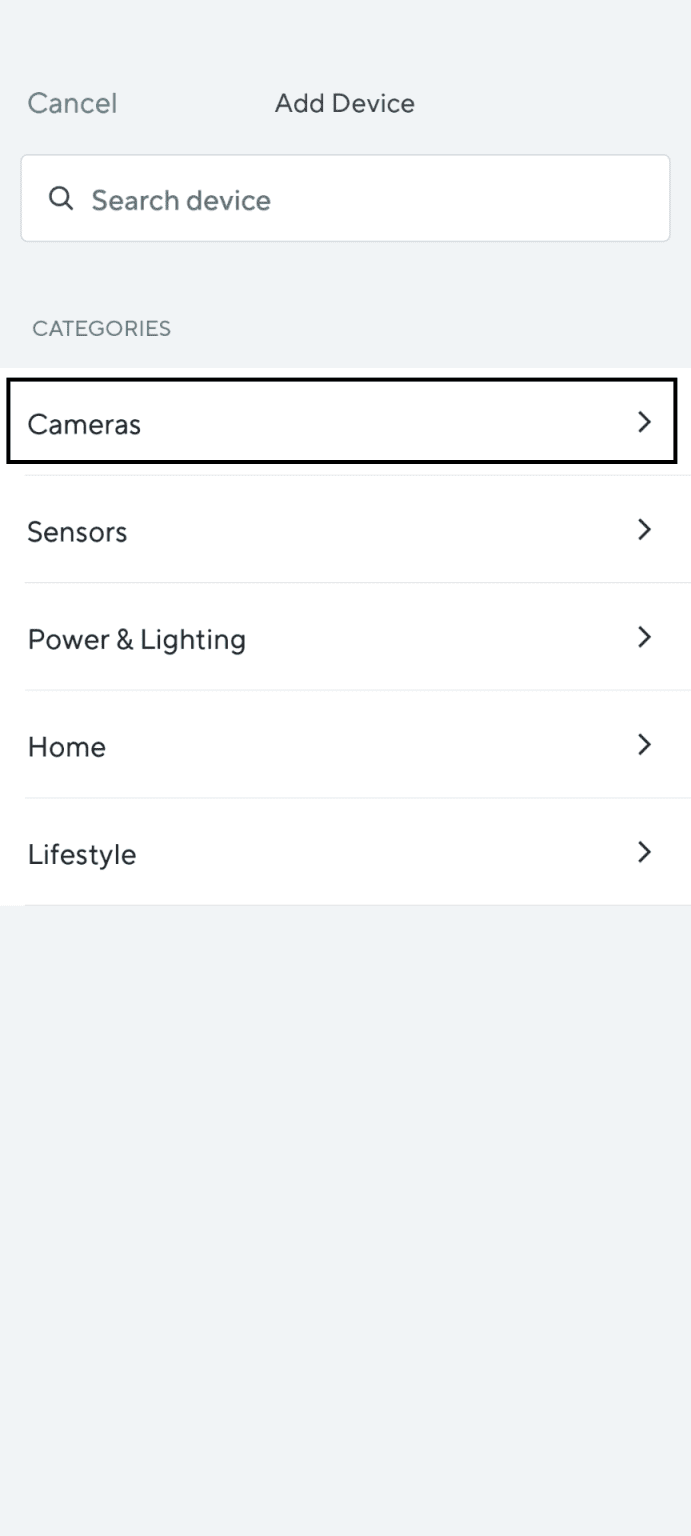Tap the chevron beside Home
The image size is (691, 1536).
click(645, 745)
